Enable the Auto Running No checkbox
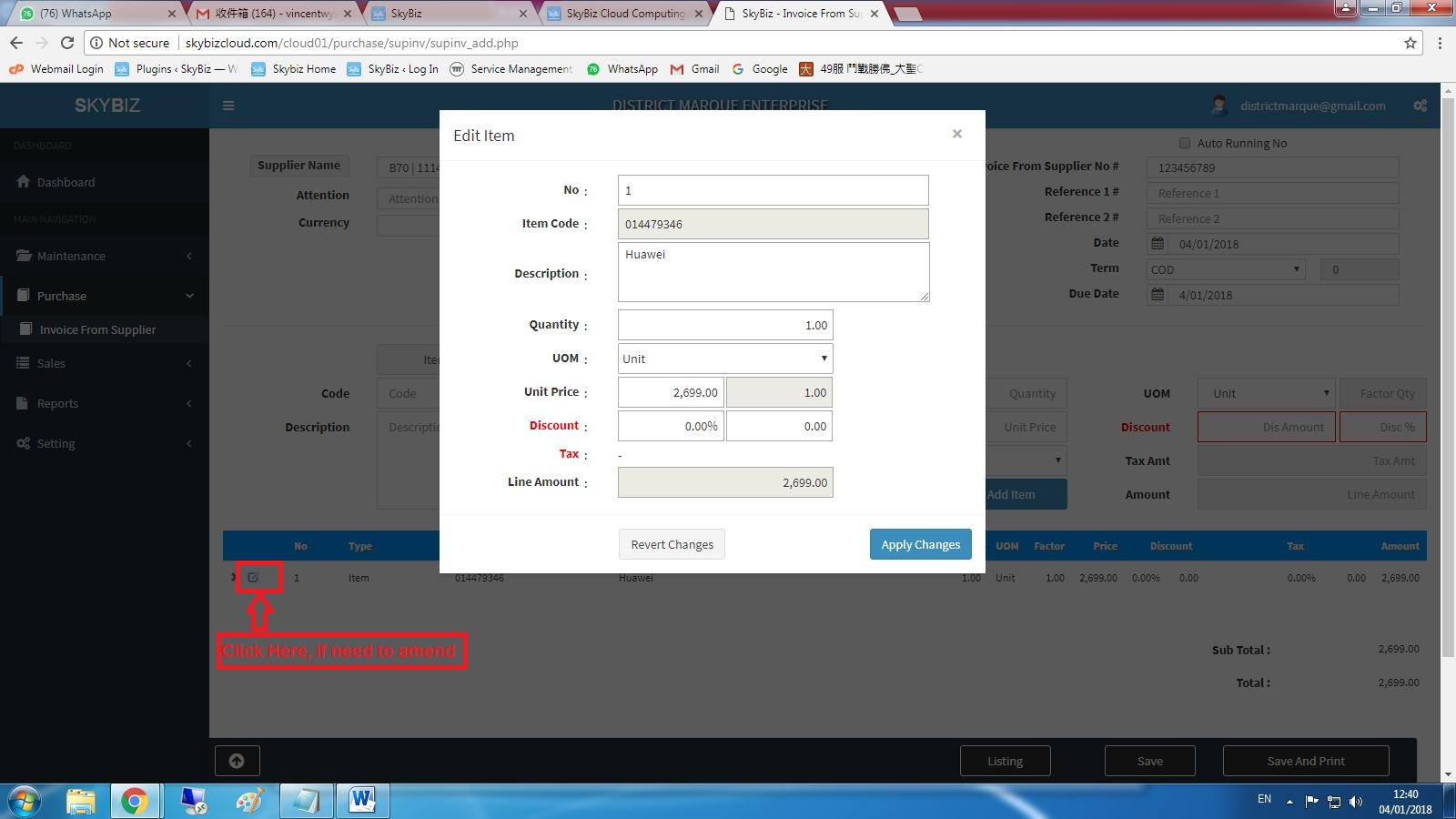 1185,143
